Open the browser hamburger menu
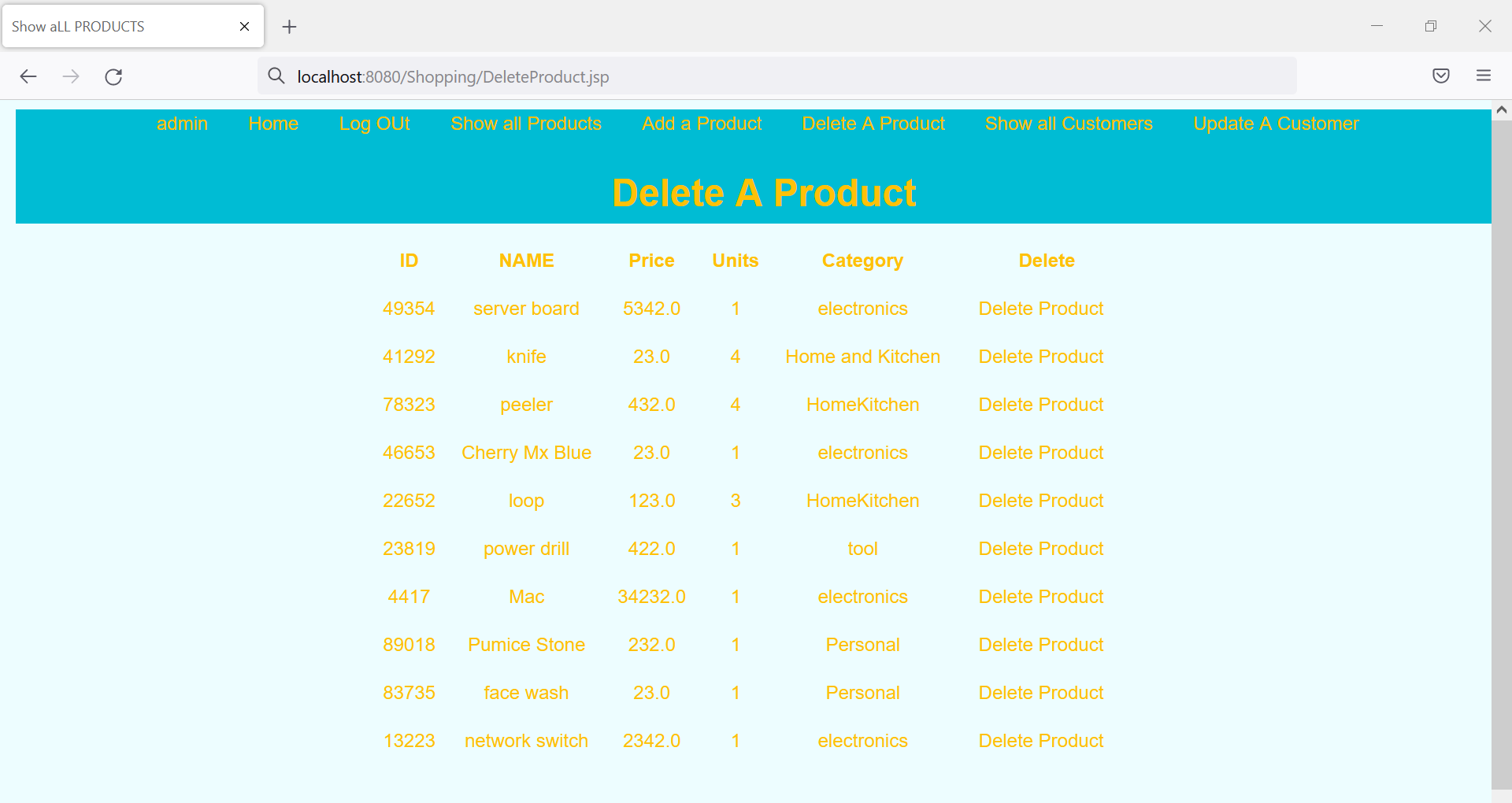The height and width of the screenshot is (803, 1512). (1484, 76)
